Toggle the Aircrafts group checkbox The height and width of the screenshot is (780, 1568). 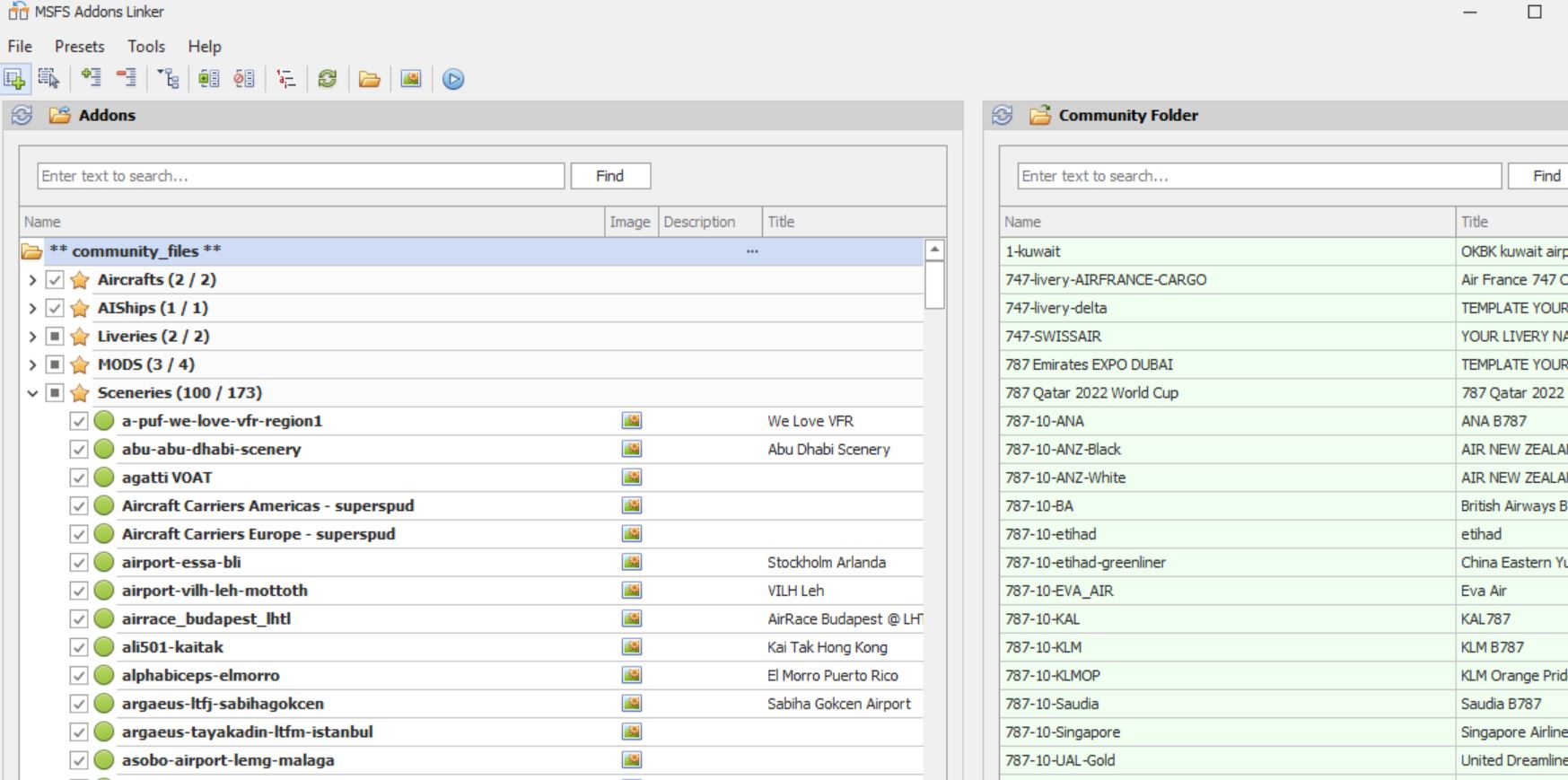pos(55,280)
